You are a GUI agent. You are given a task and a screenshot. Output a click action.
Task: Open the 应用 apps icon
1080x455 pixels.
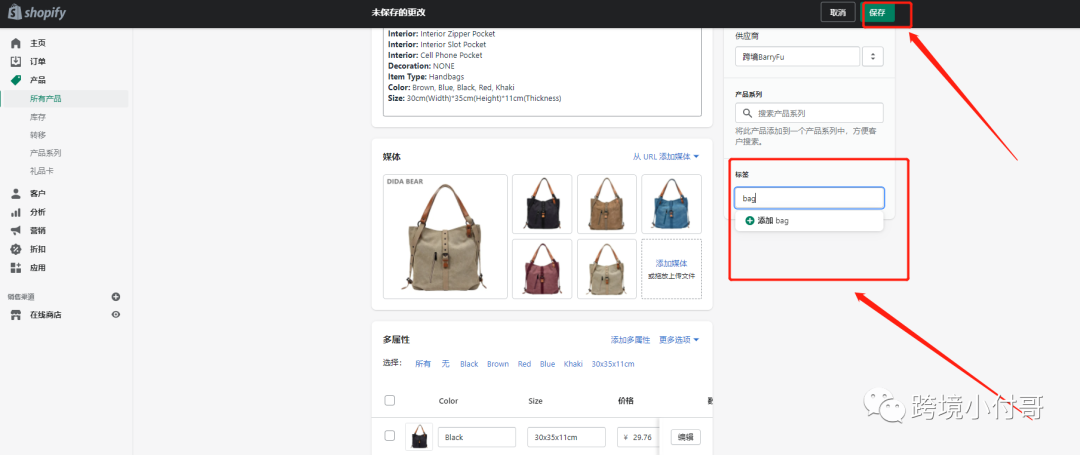tap(16, 268)
